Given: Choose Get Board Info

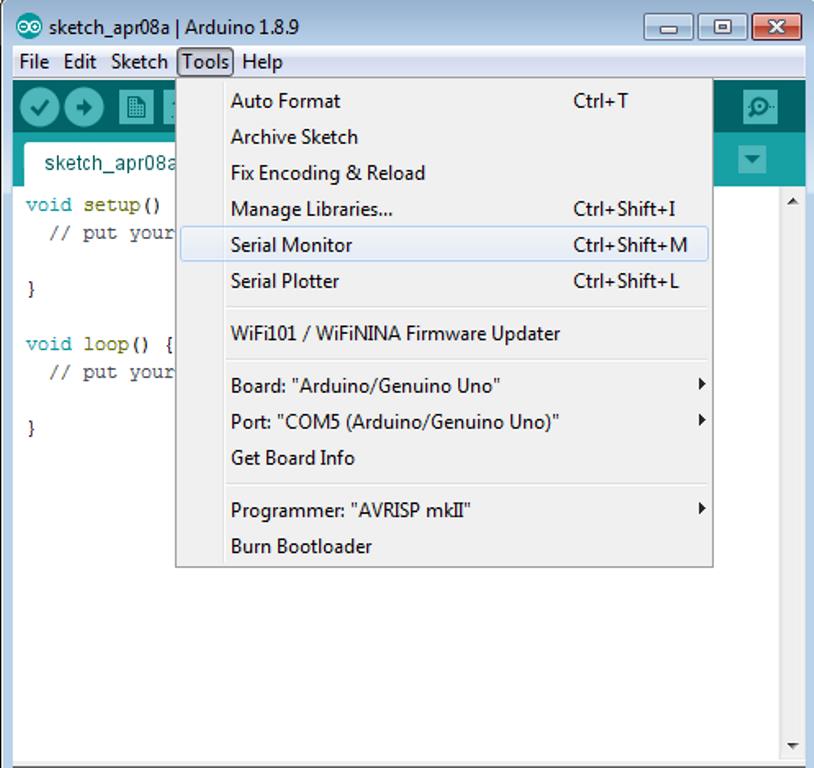Looking at the screenshot, I should pos(444,458).
